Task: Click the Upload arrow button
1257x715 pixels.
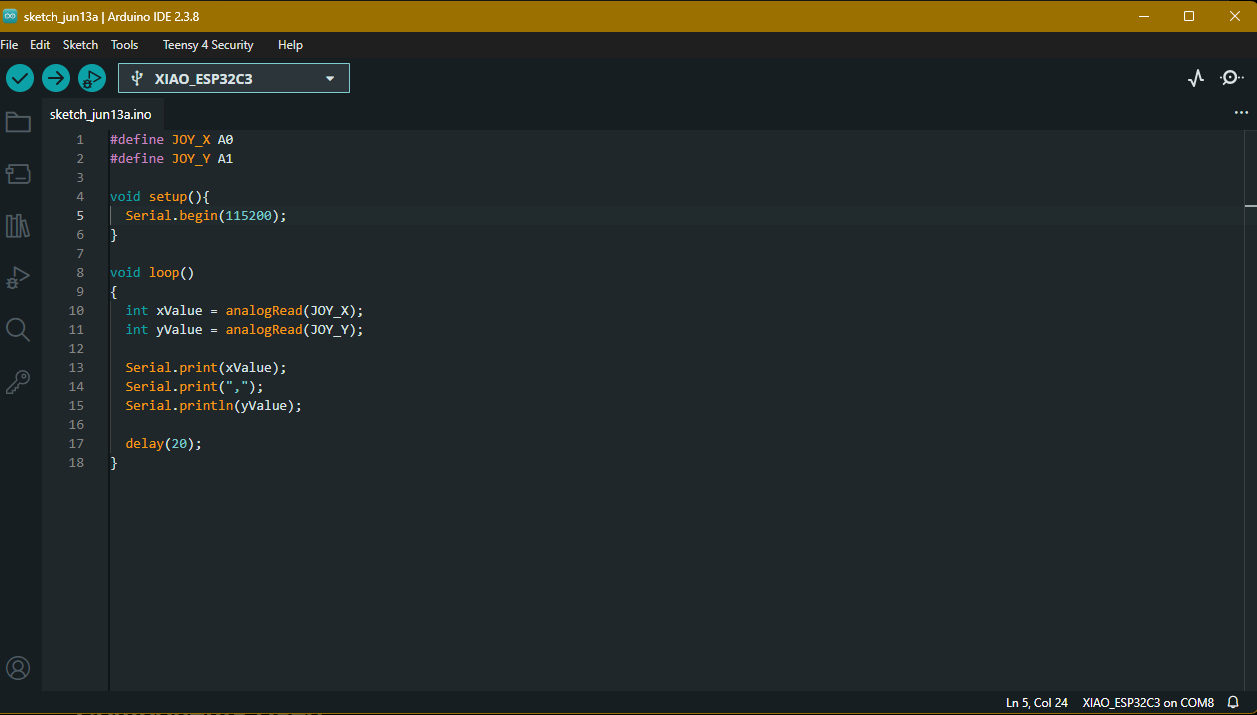Action: pos(56,78)
